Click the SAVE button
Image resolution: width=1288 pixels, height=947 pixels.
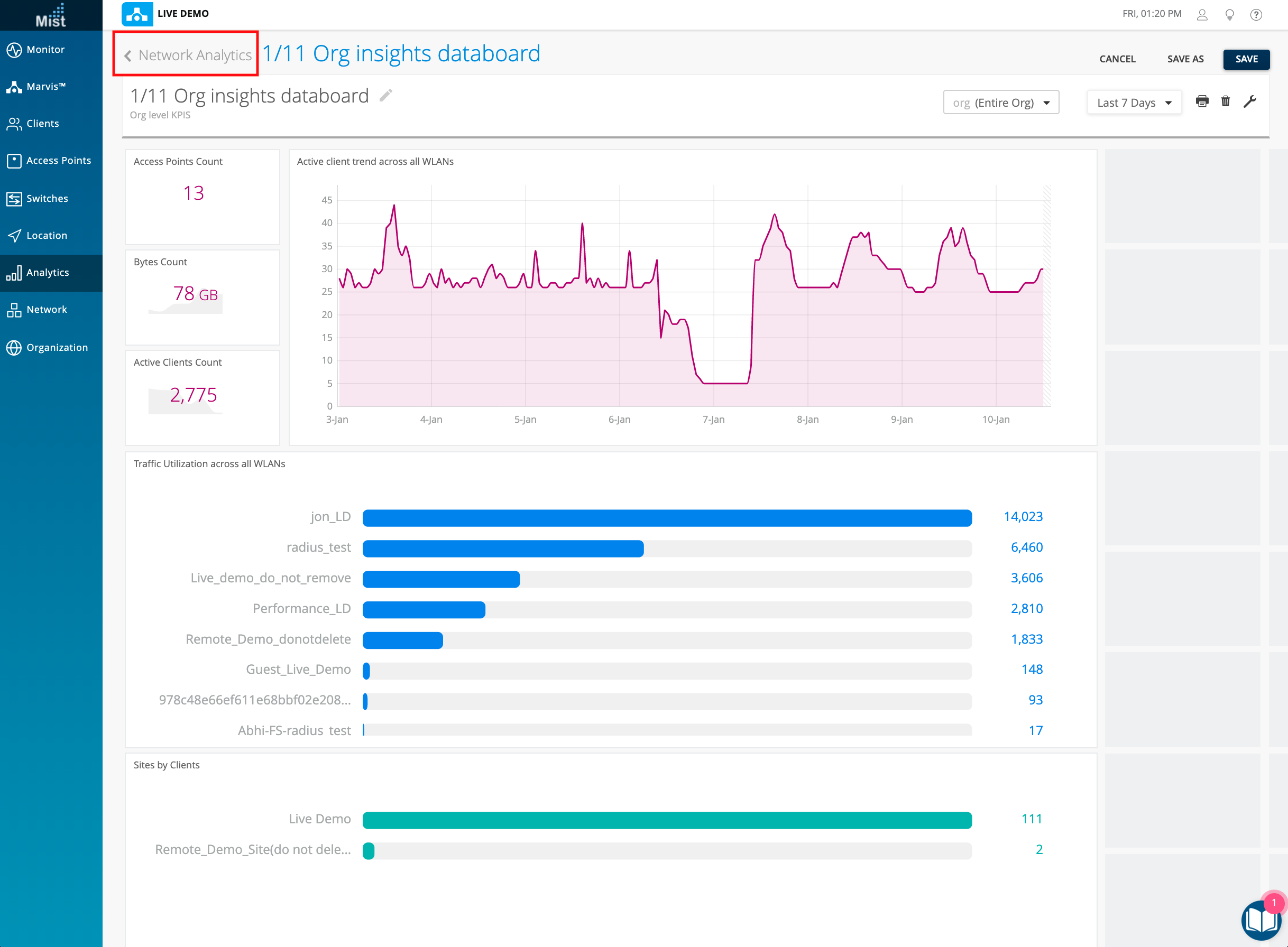pos(1246,59)
